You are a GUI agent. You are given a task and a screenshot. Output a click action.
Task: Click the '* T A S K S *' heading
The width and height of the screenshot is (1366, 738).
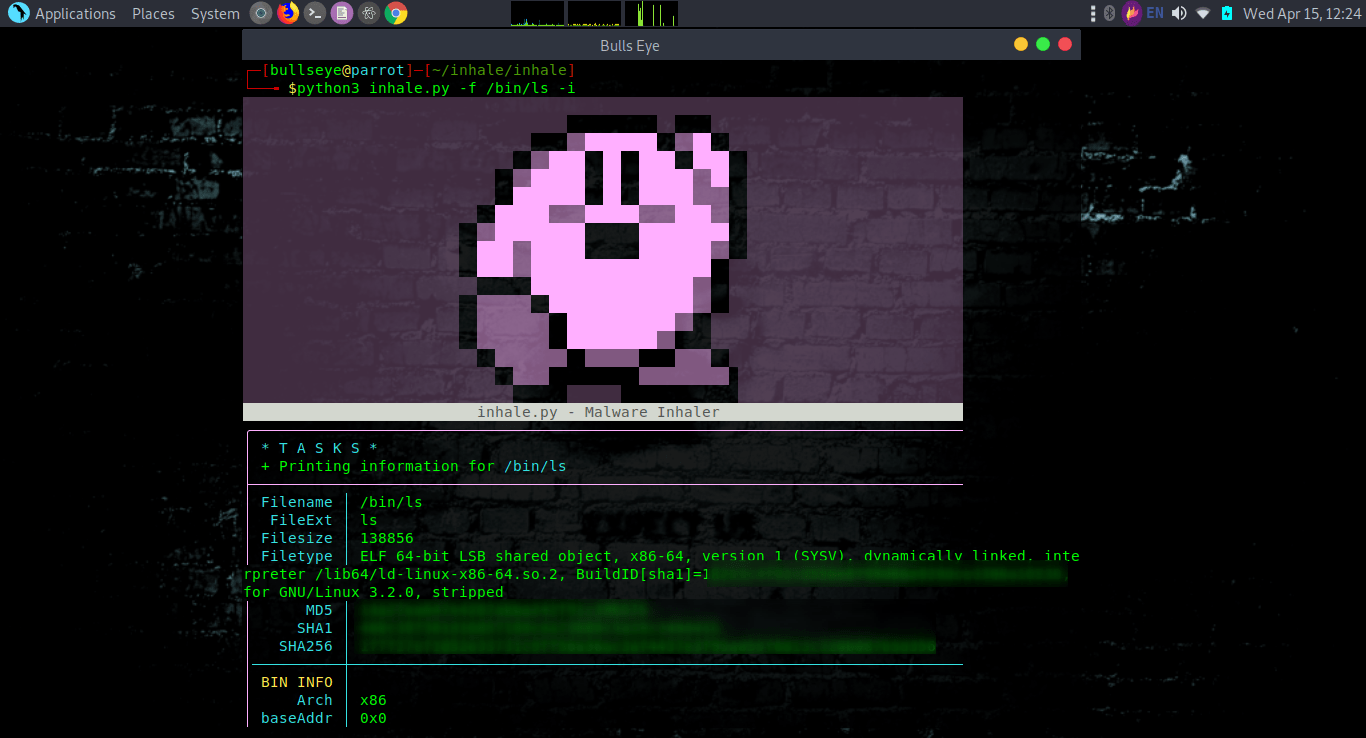320,448
